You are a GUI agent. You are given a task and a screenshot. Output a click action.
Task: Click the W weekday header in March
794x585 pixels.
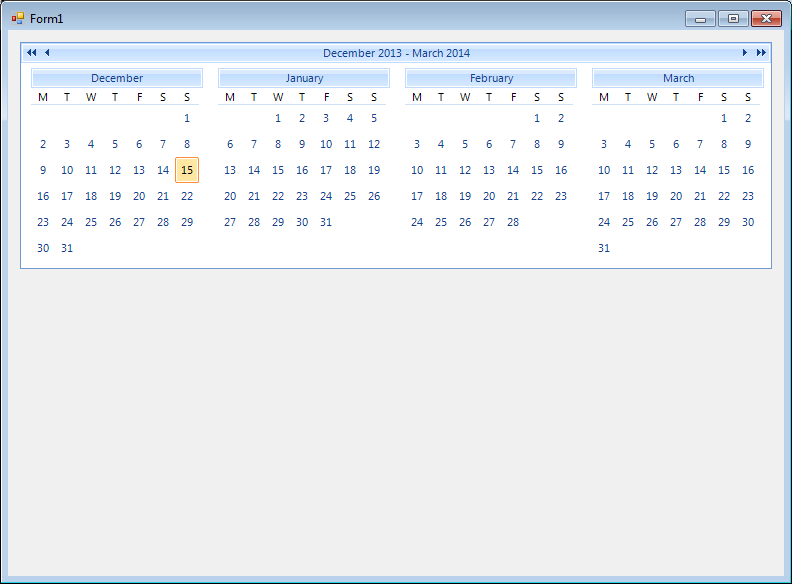[x=652, y=97]
